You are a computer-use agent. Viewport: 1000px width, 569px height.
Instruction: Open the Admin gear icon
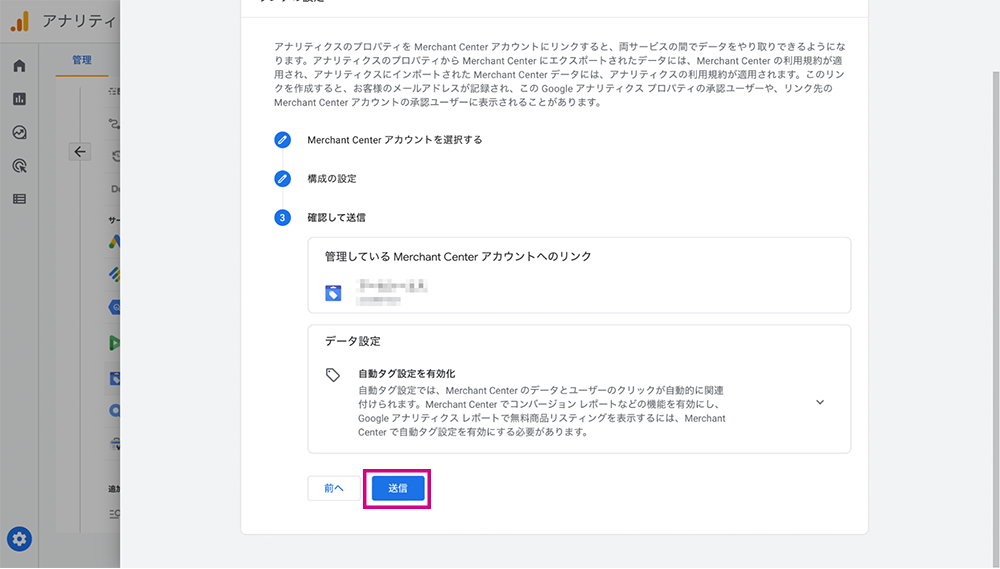click(19, 539)
